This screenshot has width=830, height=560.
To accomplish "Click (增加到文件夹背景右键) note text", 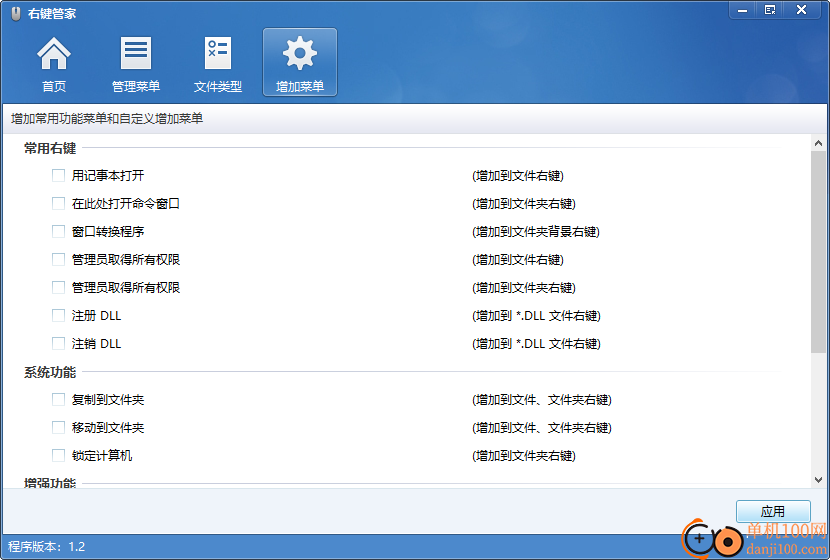I will click(536, 232).
